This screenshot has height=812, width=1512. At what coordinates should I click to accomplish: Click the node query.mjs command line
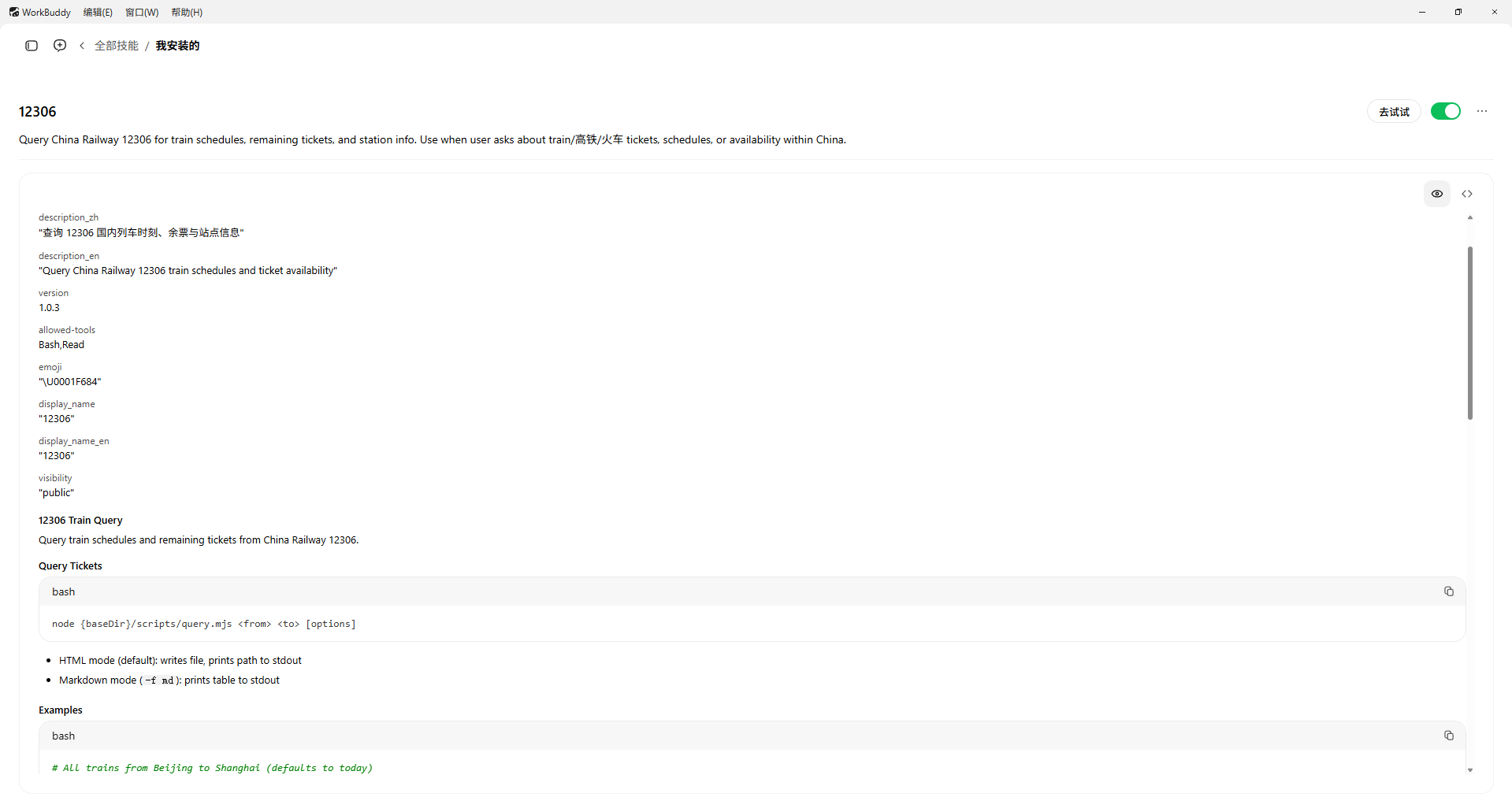coord(204,624)
